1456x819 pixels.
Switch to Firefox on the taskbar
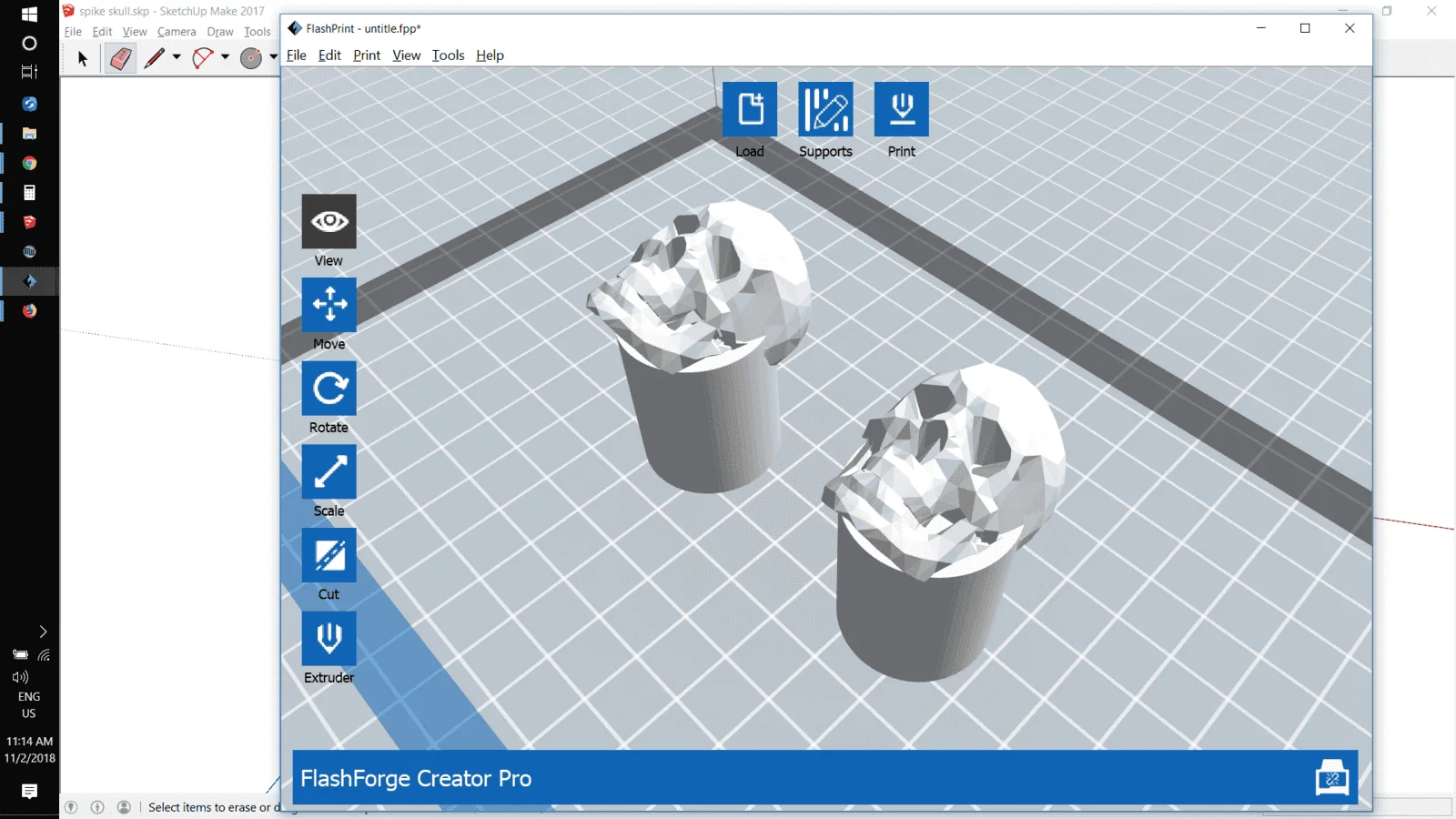(29, 310)
